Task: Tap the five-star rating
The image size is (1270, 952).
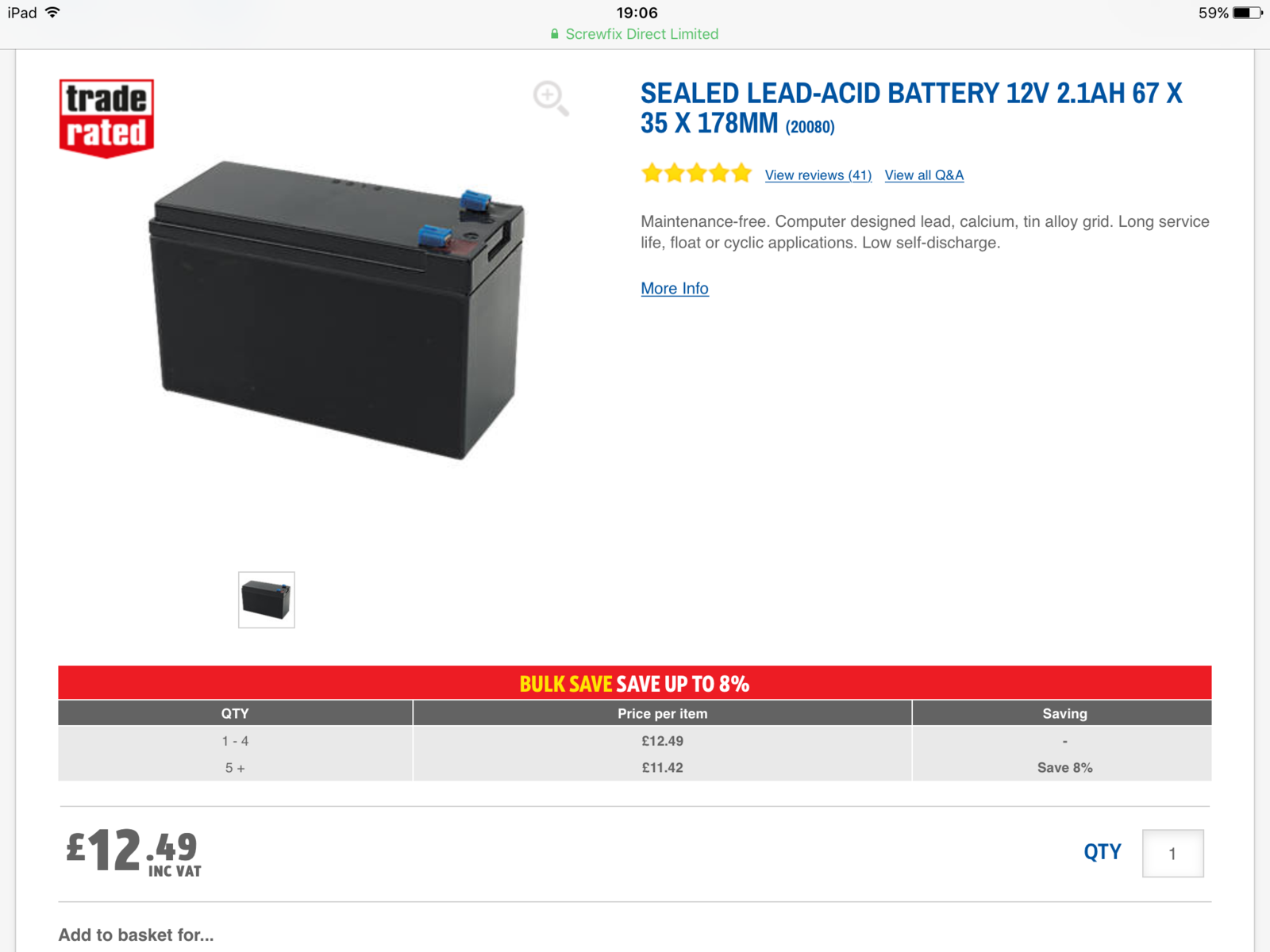Action: click(696, 174)
